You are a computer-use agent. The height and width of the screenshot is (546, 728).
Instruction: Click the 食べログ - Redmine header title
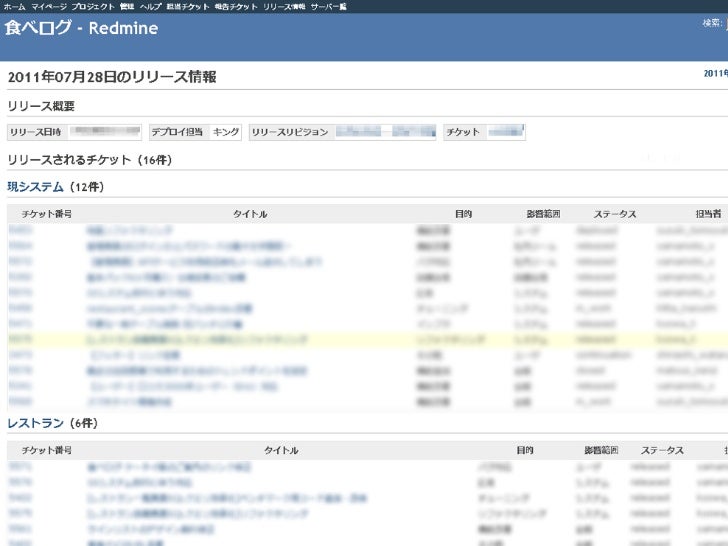tap(82, 28)
